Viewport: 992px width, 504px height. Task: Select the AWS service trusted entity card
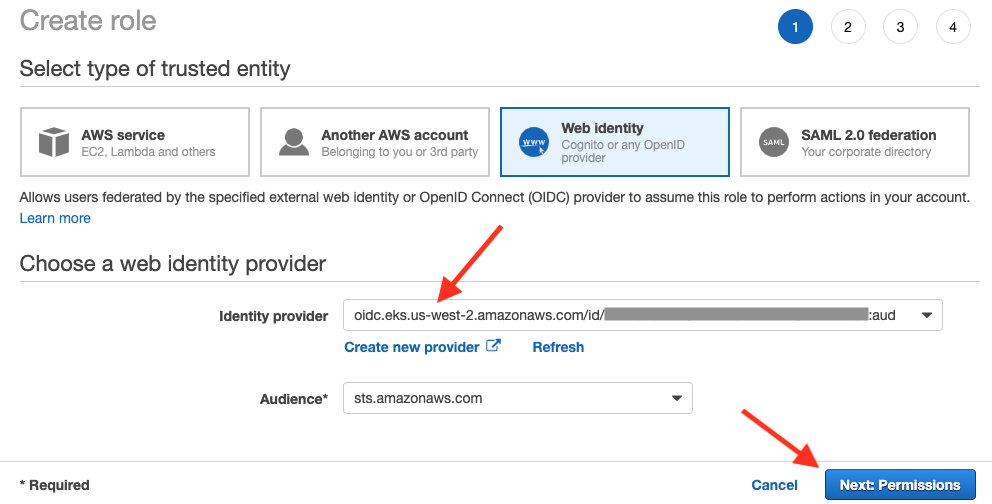point(135,142)
